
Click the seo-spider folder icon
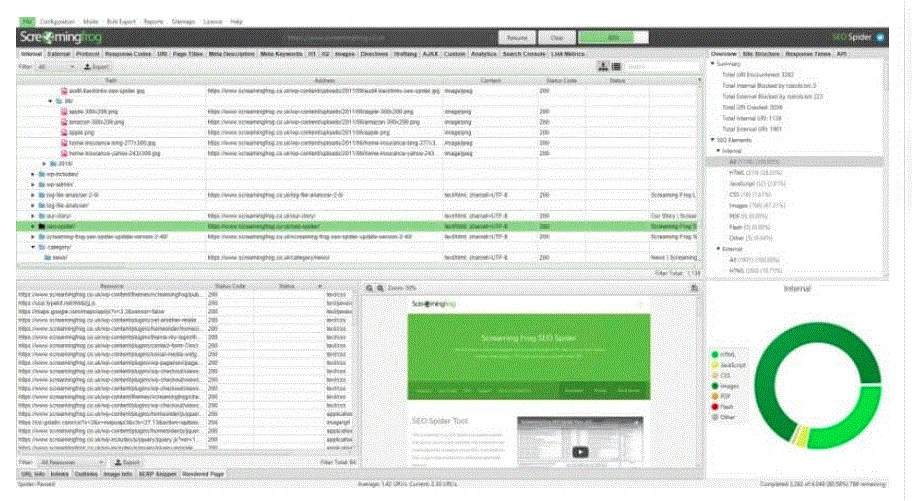42,226
